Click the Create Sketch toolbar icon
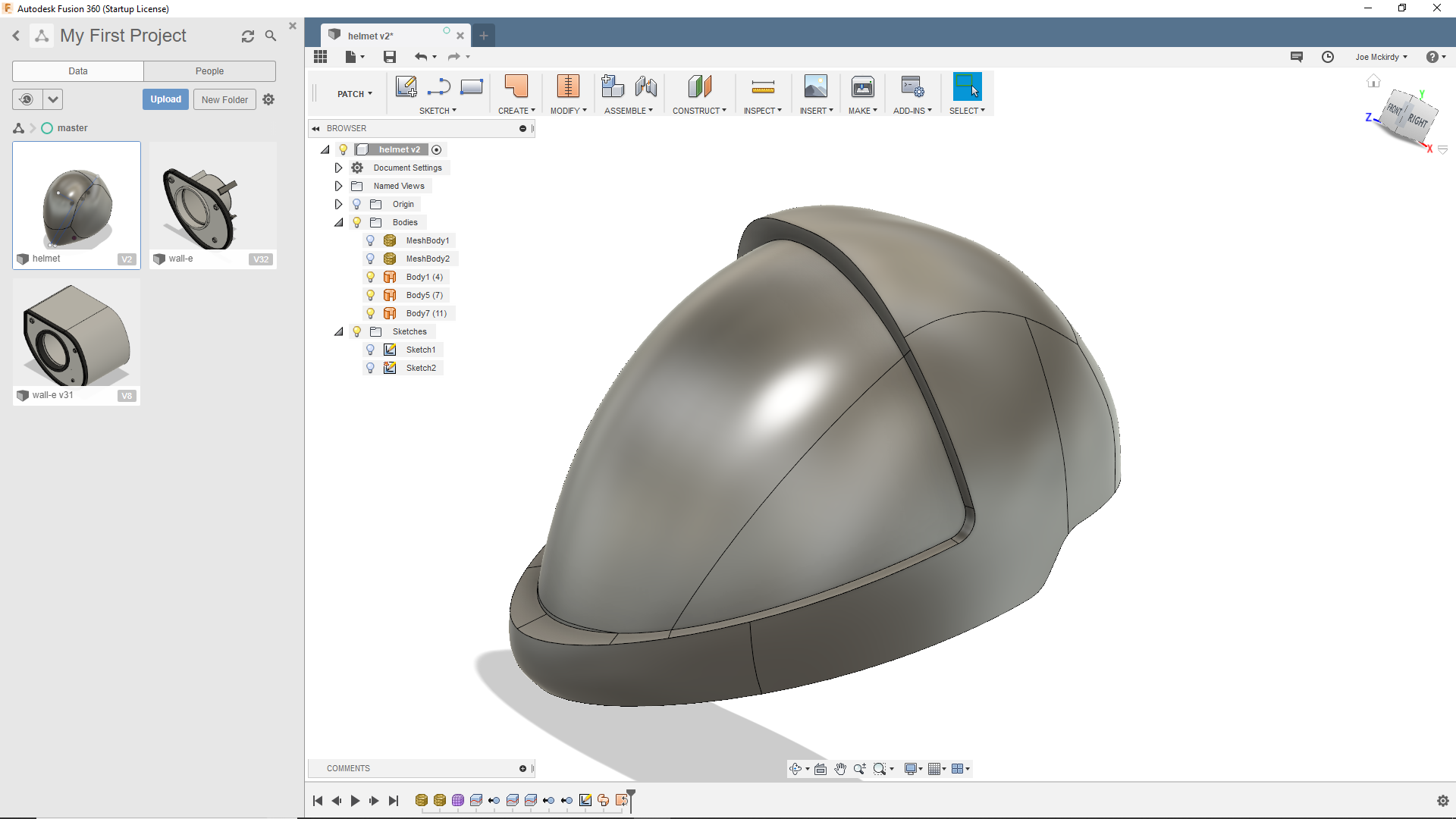 click(406, 86)
